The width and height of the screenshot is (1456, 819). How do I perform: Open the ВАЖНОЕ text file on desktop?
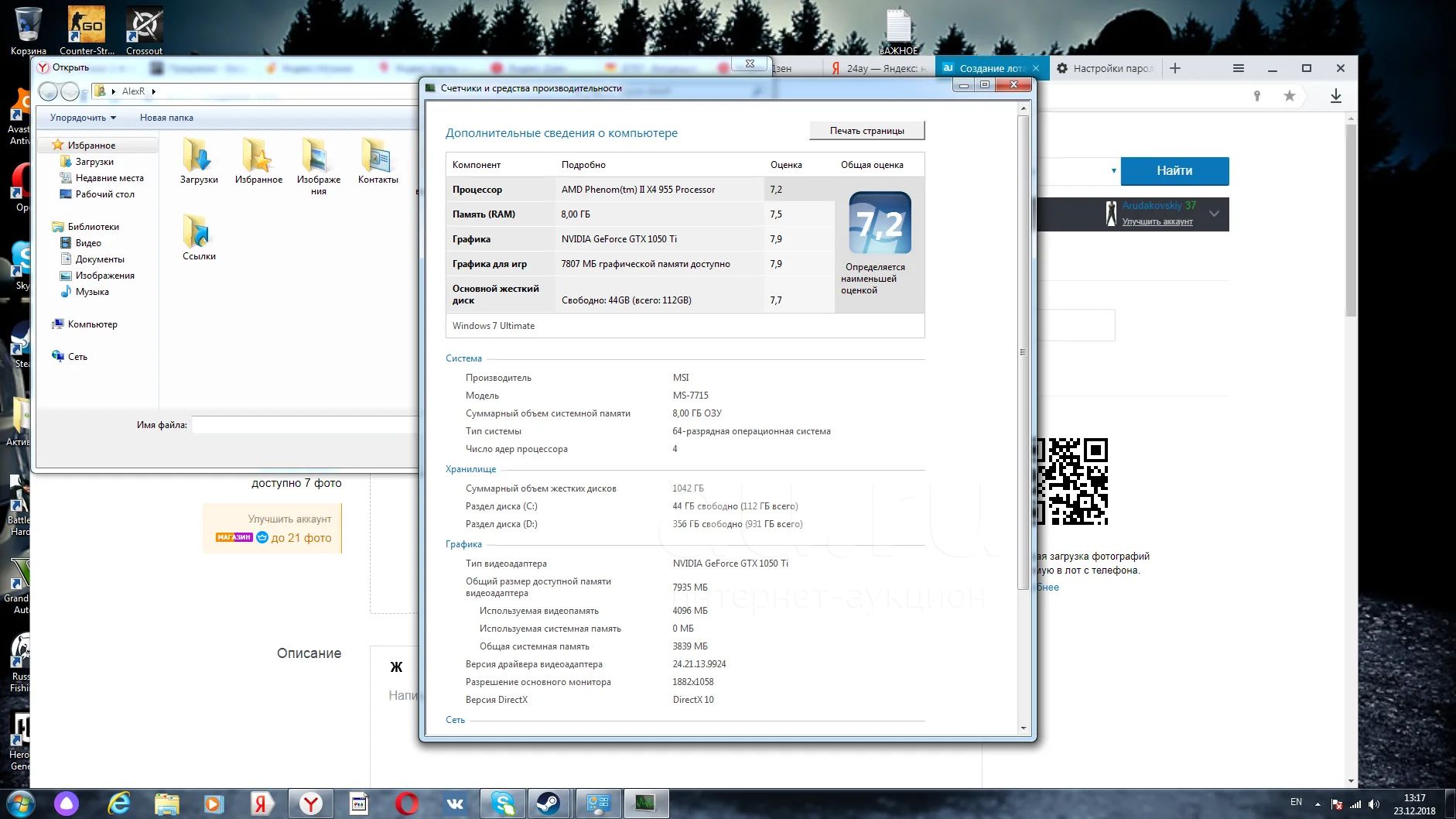(x=898, y=29)
